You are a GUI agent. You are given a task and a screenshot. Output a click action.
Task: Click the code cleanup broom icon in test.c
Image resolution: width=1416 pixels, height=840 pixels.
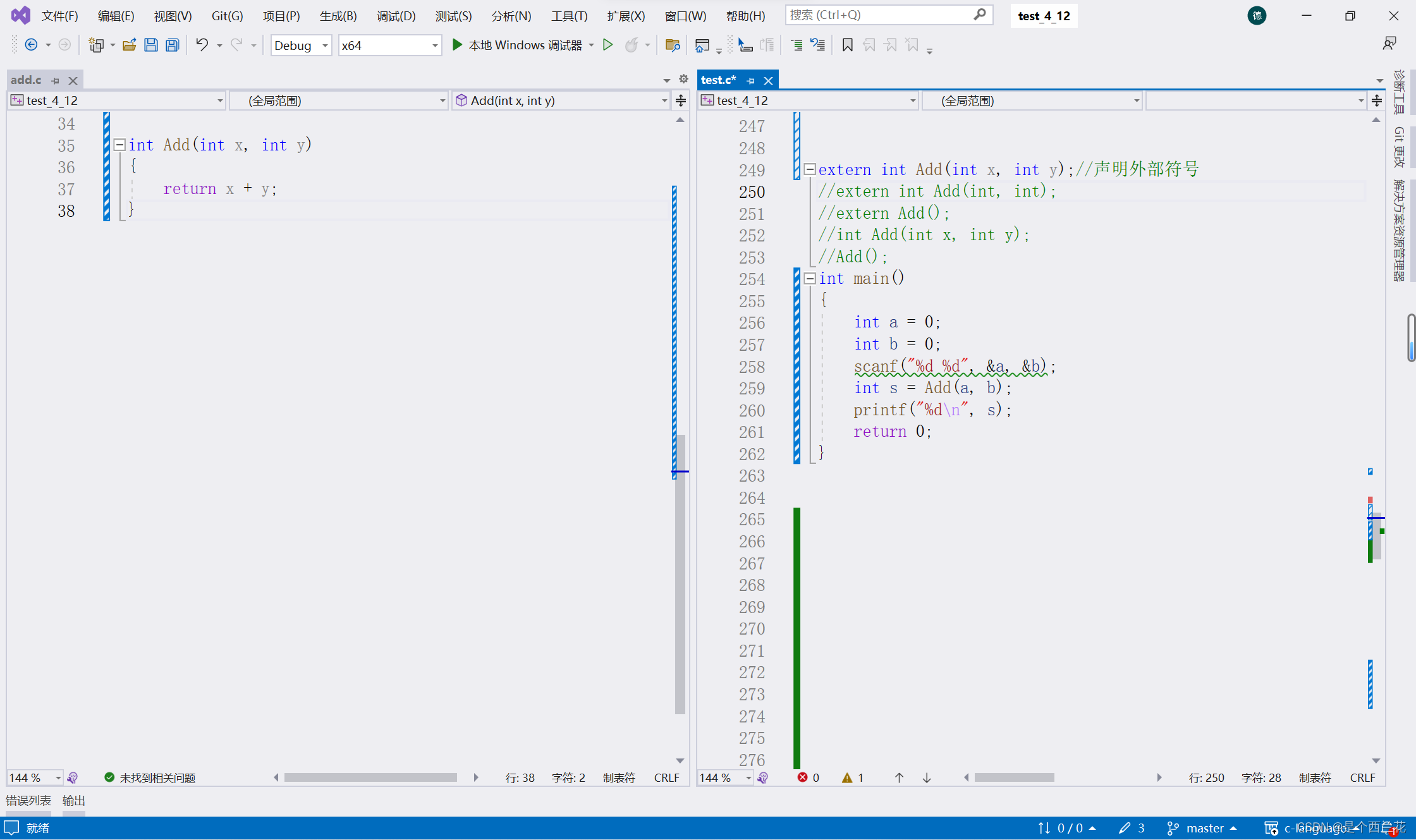[x=763, y=777]
